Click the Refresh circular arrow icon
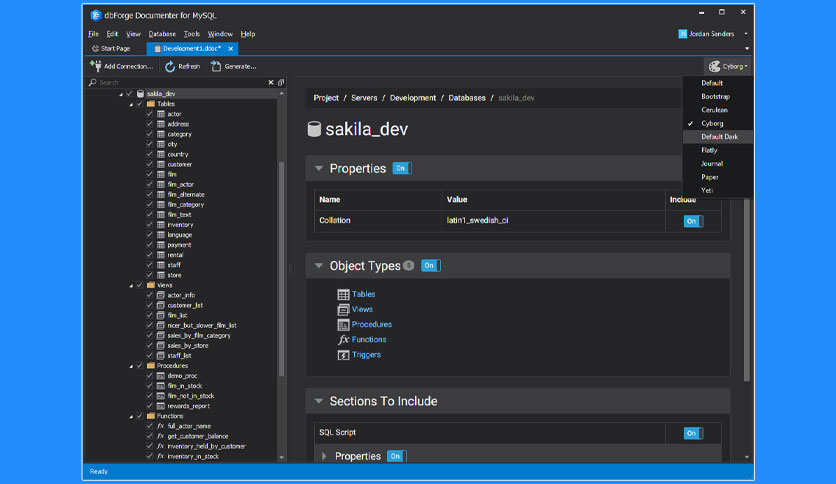The width and height of the screenshot is (836, 484). (170, 66)
